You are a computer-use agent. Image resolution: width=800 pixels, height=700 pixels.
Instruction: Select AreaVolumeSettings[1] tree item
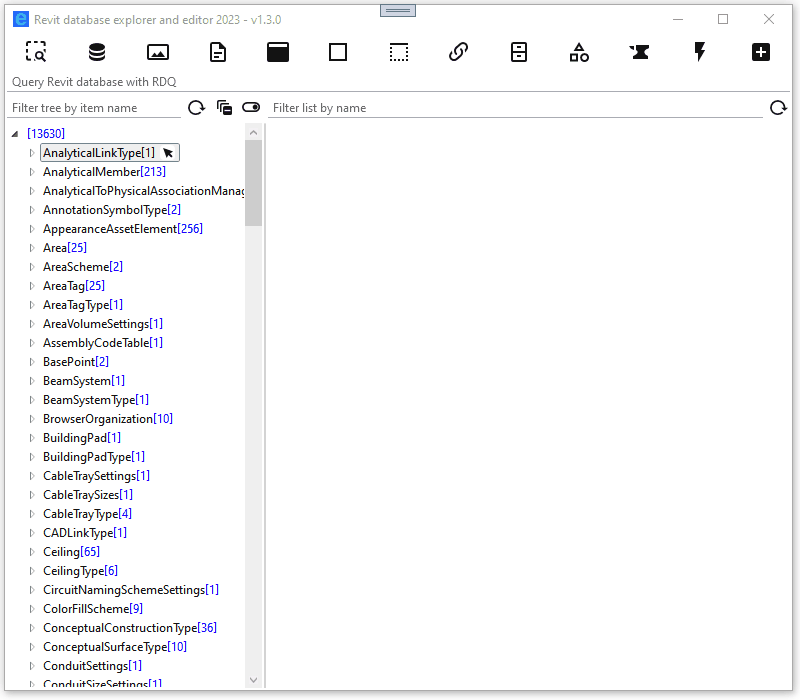point(103,323)
